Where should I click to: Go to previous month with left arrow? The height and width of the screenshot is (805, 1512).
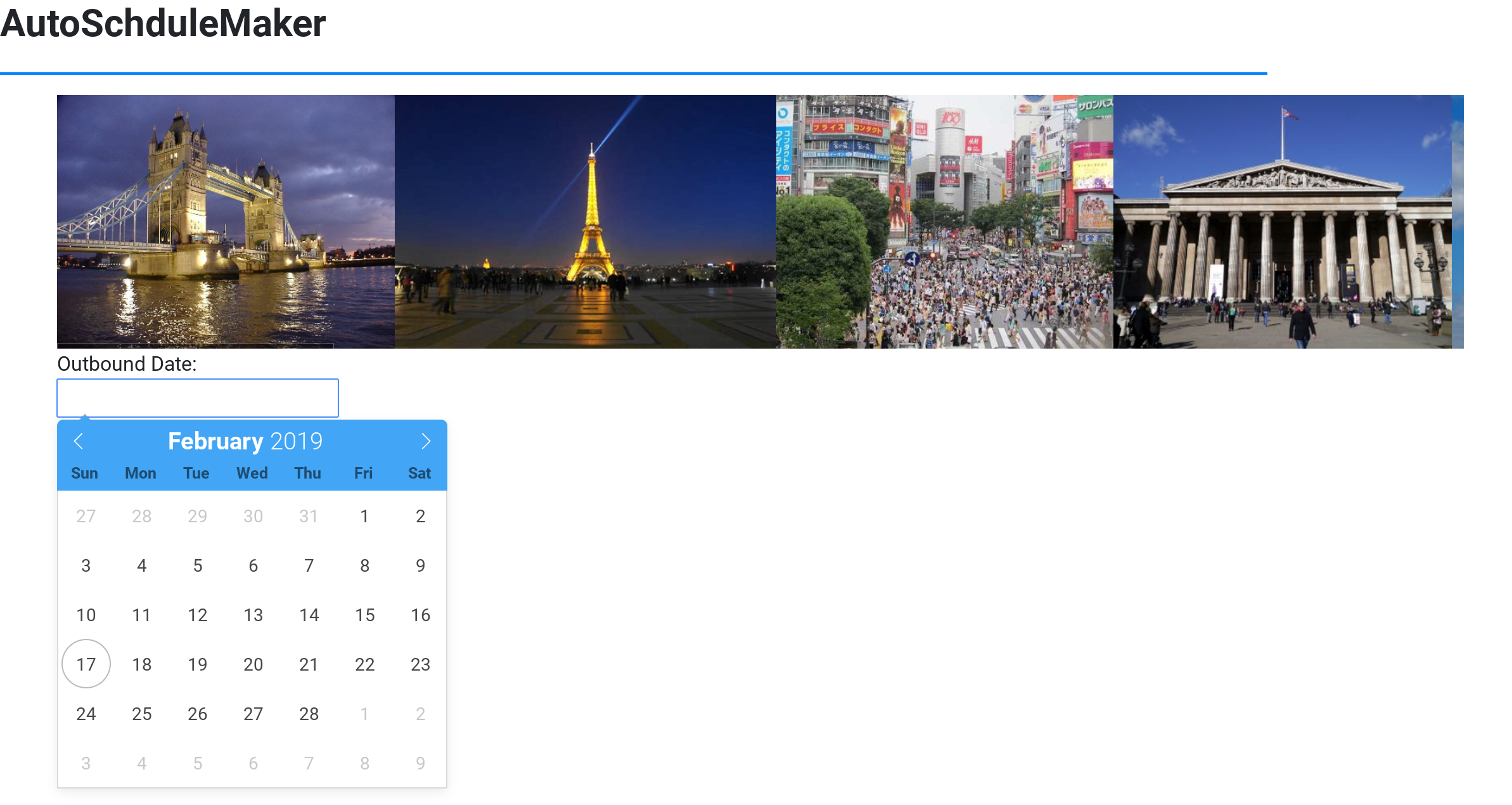click(79, 441)
